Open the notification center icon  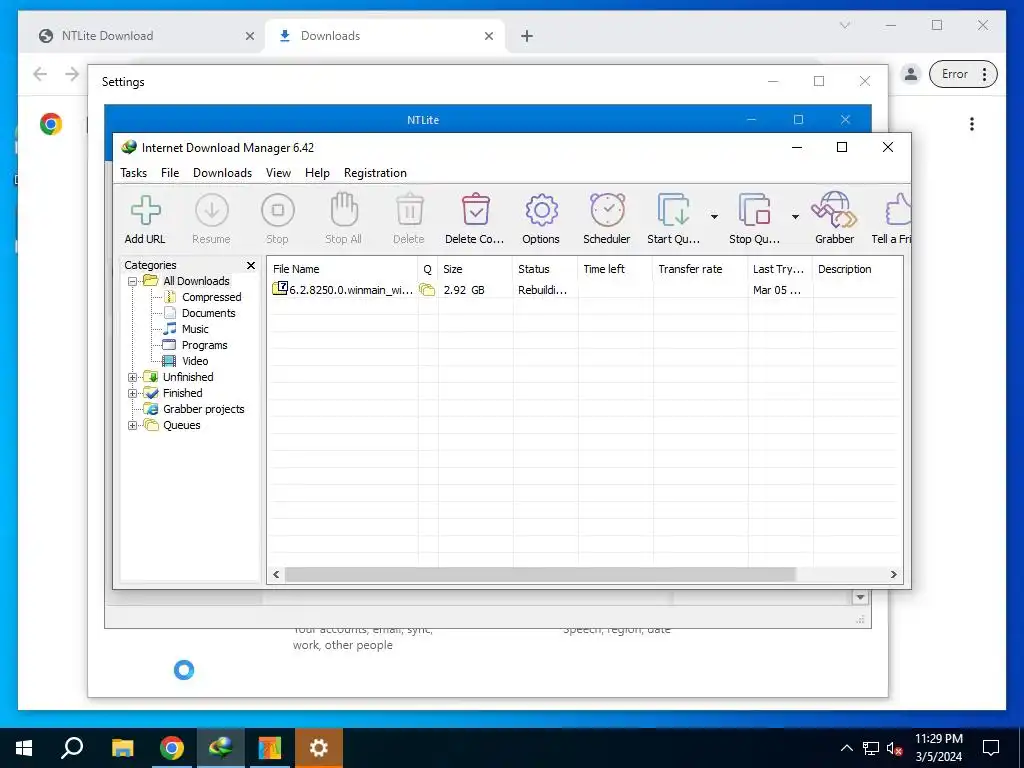tap(991, 748)
